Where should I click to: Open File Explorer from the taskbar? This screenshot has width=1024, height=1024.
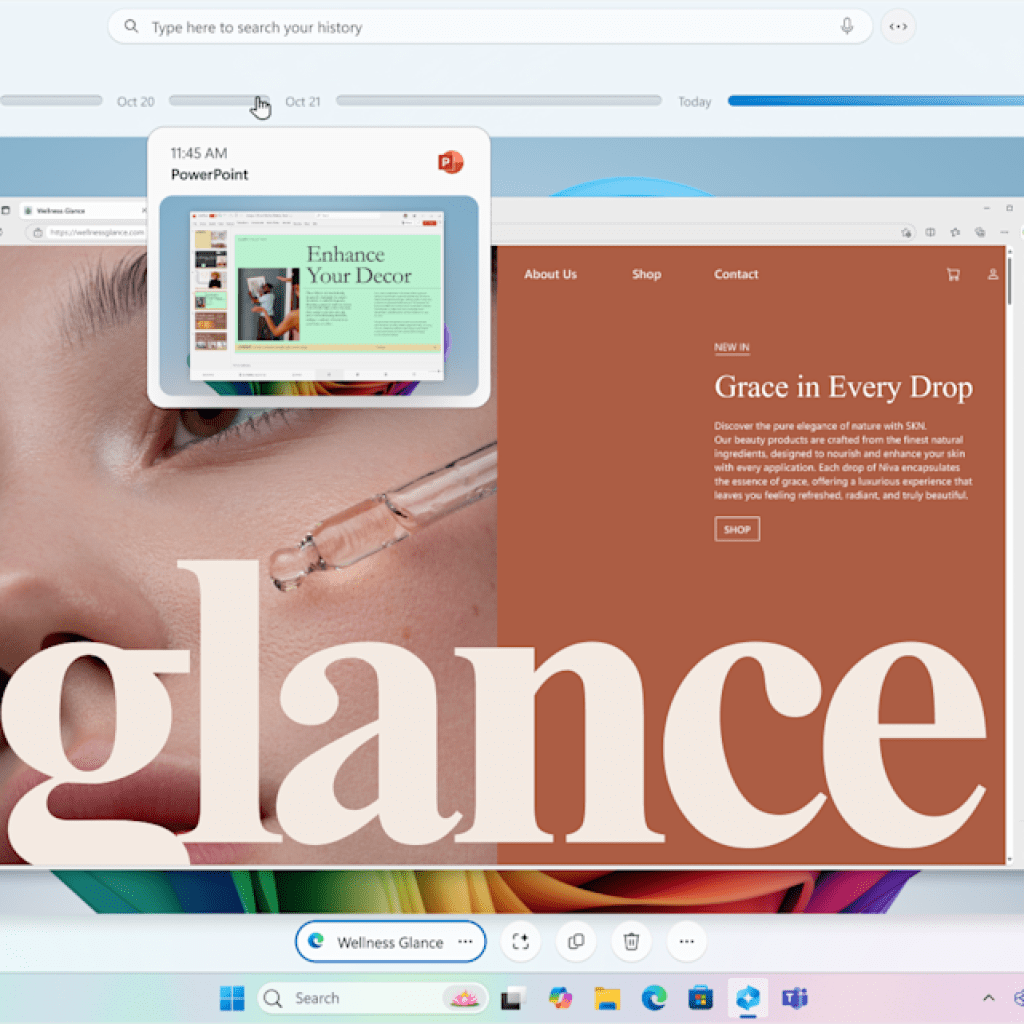click(607, 997)
